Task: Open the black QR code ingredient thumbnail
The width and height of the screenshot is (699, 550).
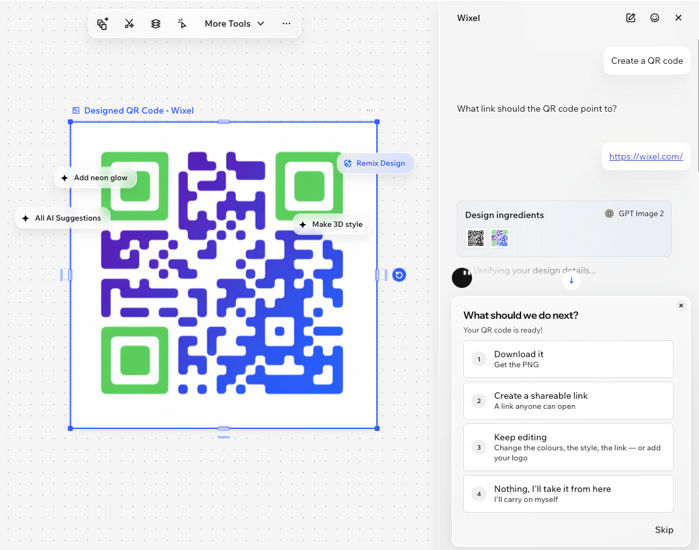Action: pyautogui.click(x=476, y=238)
